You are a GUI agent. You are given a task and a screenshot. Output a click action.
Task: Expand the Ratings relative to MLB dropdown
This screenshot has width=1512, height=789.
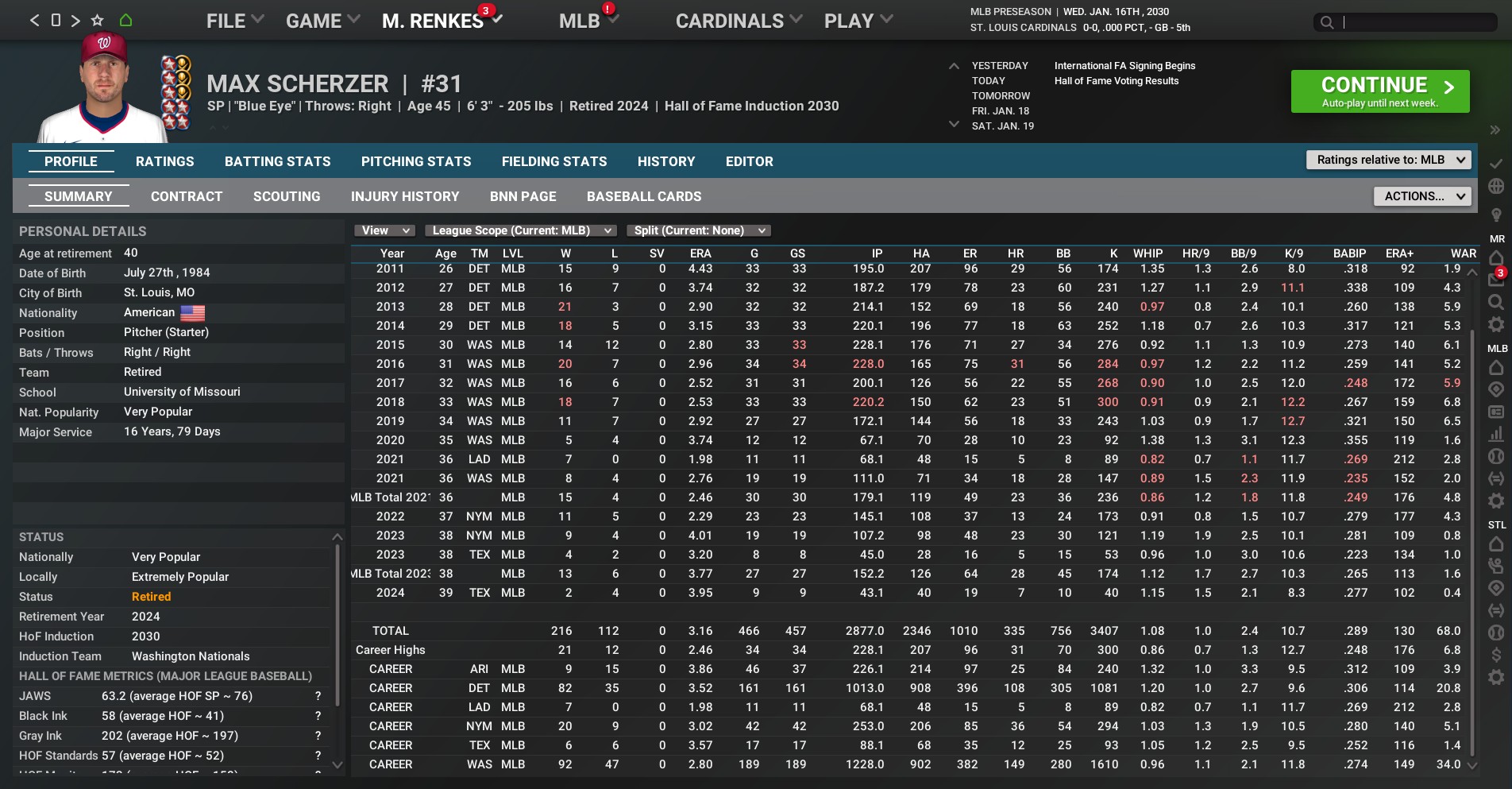[1388, 160]
